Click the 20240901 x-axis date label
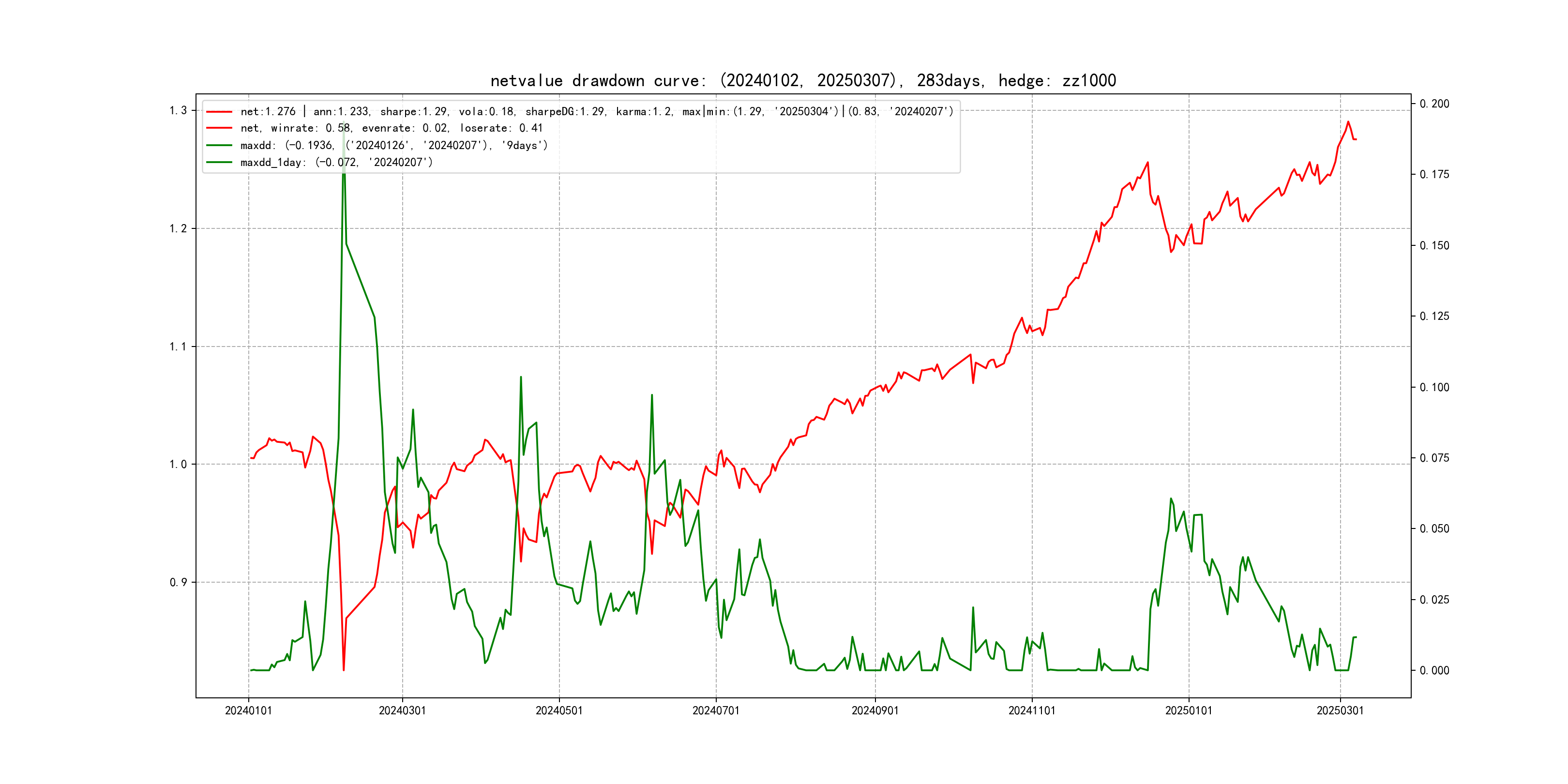Screen dimensions: 1568x784 coord(874,711)
